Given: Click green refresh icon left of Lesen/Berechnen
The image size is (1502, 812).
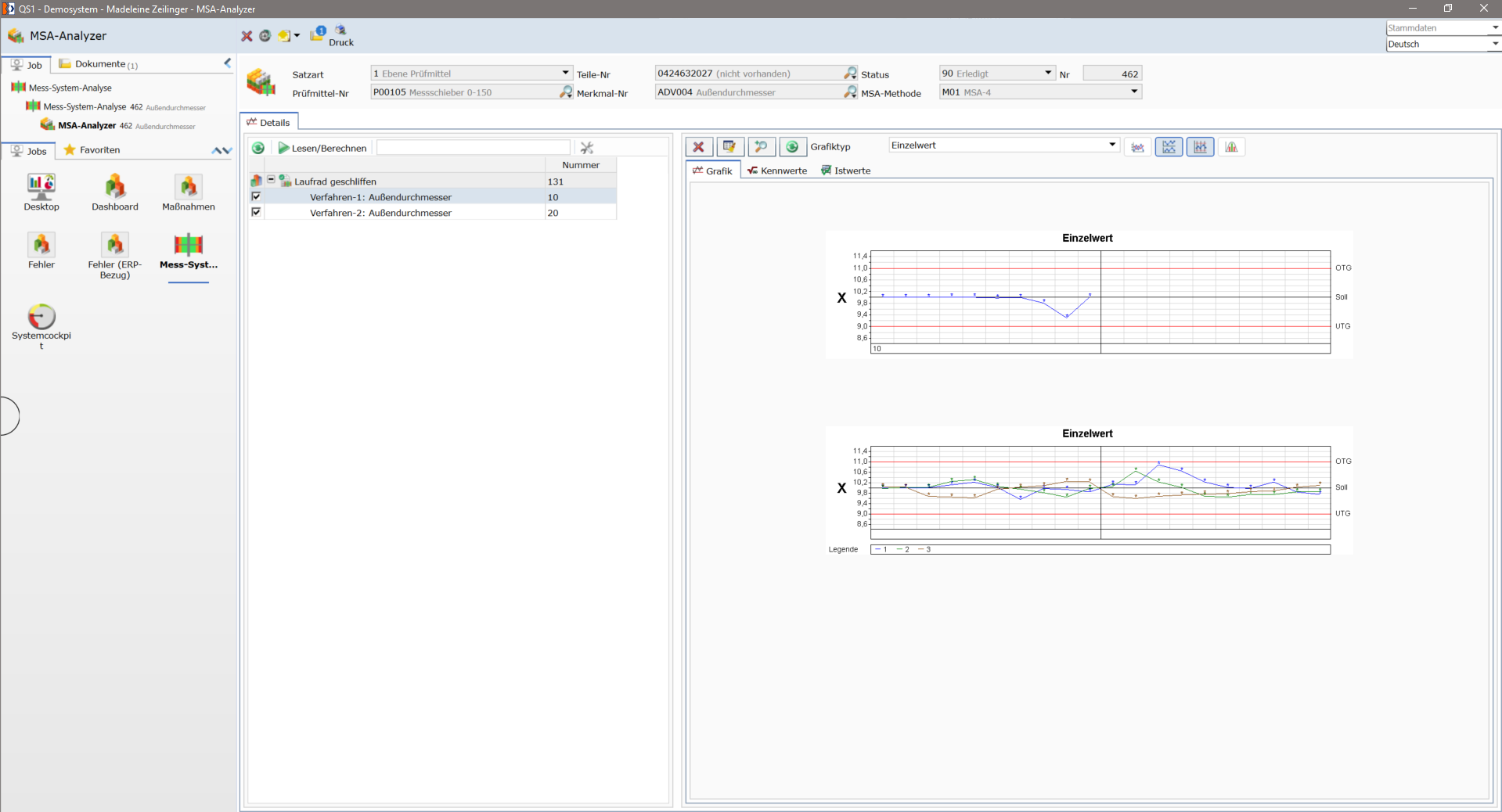Looking at the screenshot, I should pos(258,148).
